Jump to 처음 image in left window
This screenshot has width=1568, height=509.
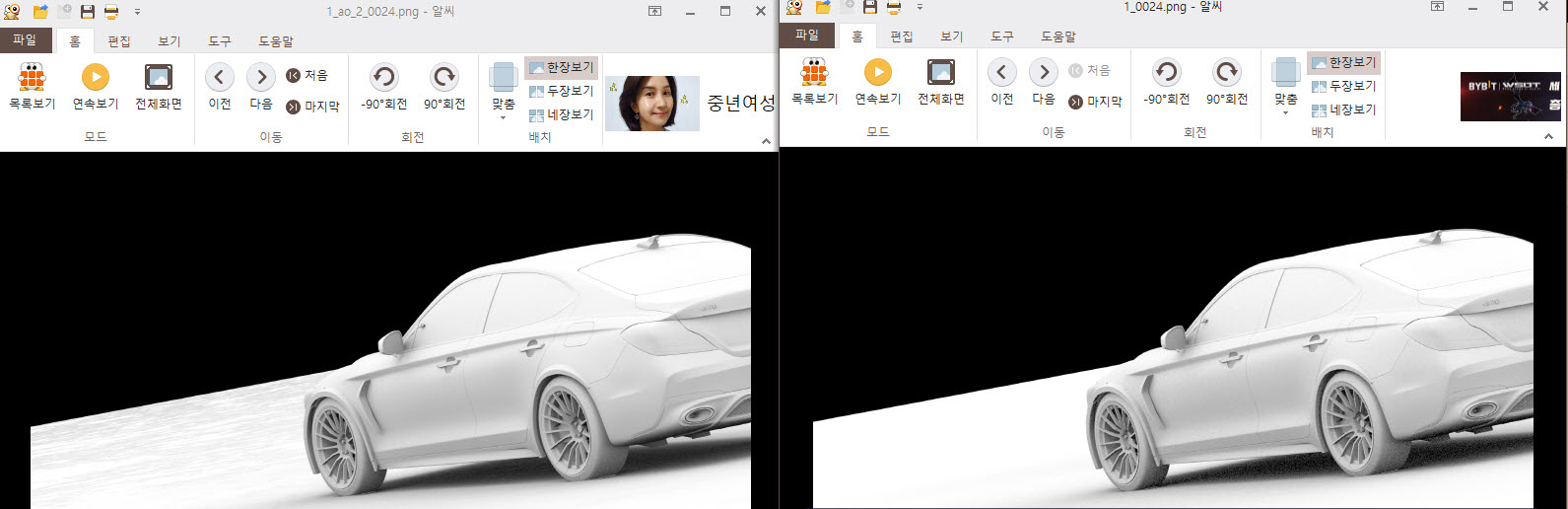[307, 75]
